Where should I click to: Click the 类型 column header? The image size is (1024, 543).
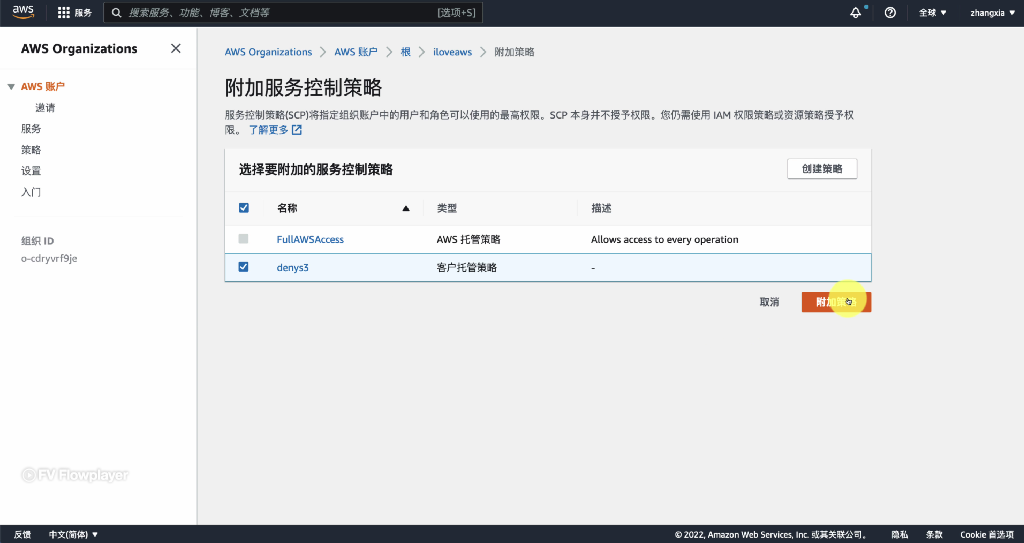[x=447, y=208]
